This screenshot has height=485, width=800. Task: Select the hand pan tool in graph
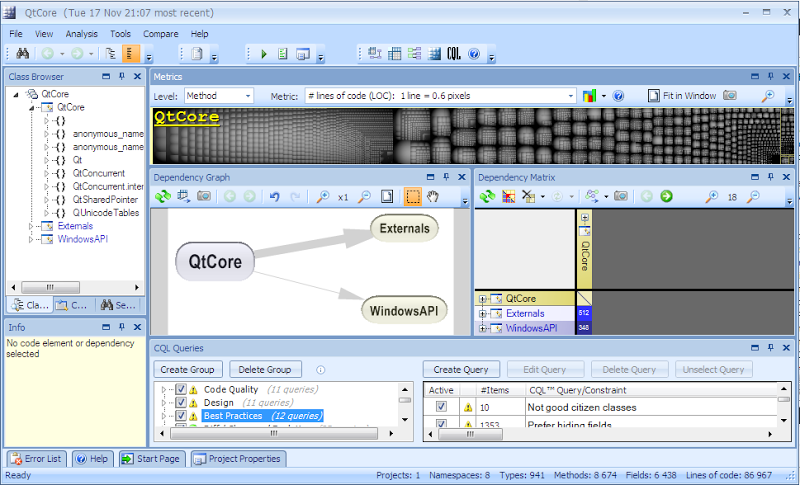pos(433,196)
